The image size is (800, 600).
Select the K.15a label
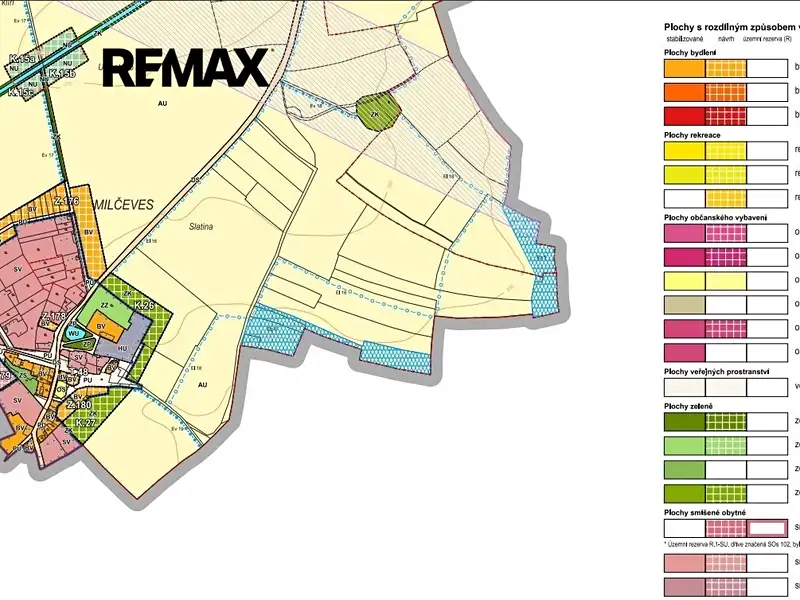tap(21, 59)
